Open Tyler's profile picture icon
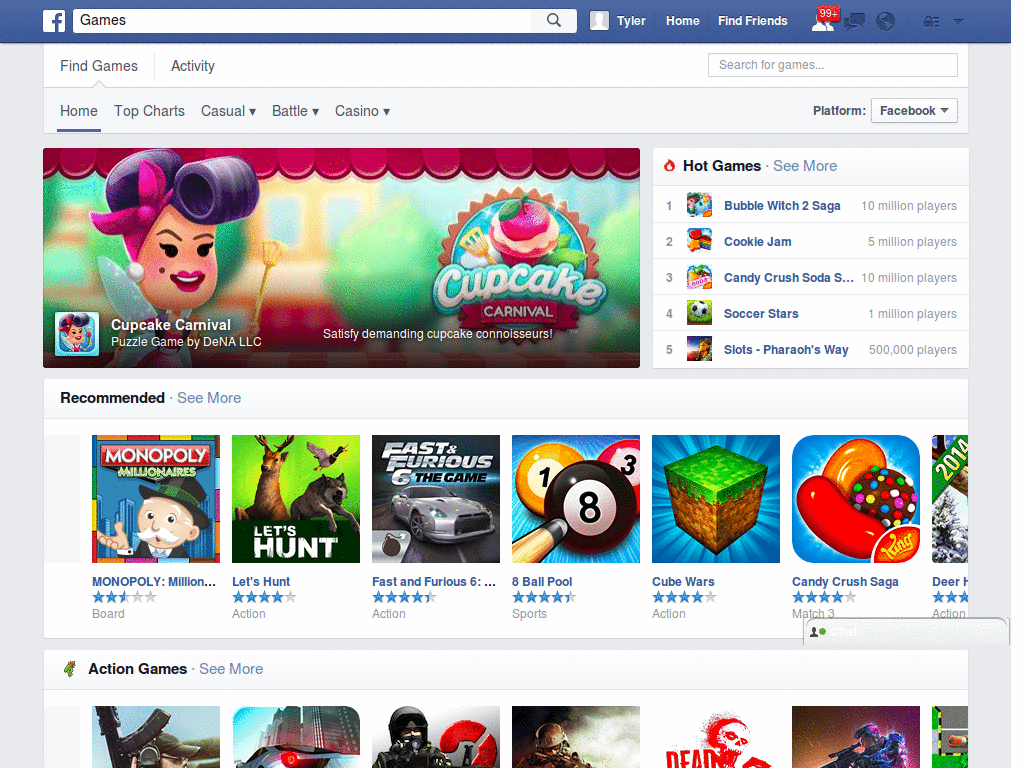This screenshot has height=768, width=1024. click(x=599, y=21)
